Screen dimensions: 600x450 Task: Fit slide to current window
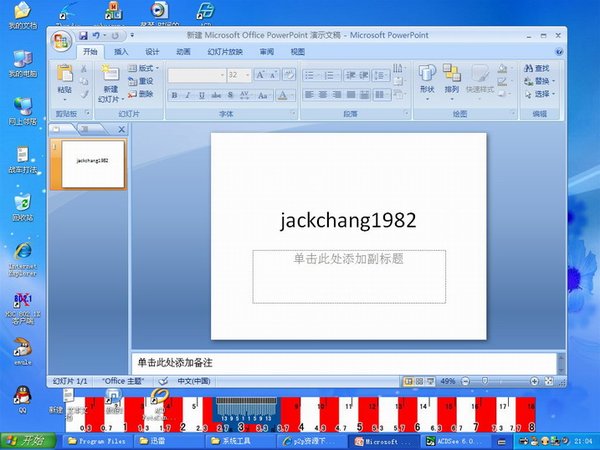(549, 381)
